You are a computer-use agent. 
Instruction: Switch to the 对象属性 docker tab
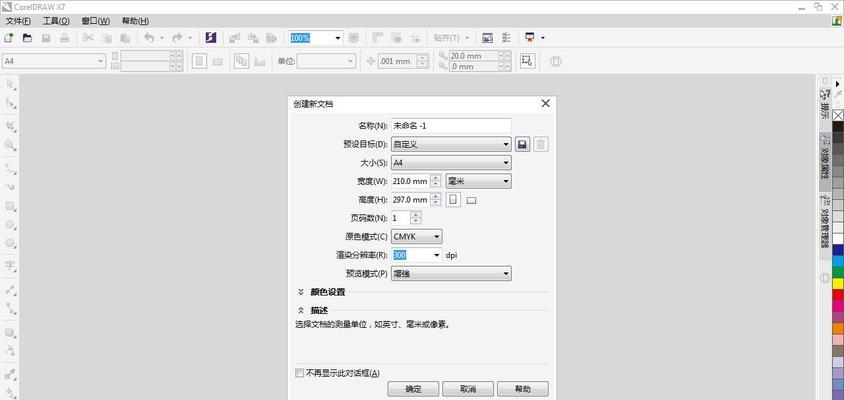(x=825, y=162)
